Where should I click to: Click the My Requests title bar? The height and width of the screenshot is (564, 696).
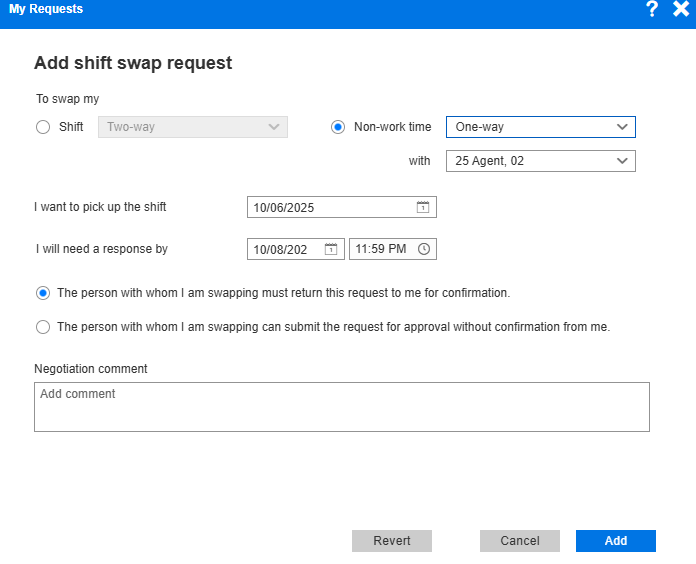pos(300,9)
